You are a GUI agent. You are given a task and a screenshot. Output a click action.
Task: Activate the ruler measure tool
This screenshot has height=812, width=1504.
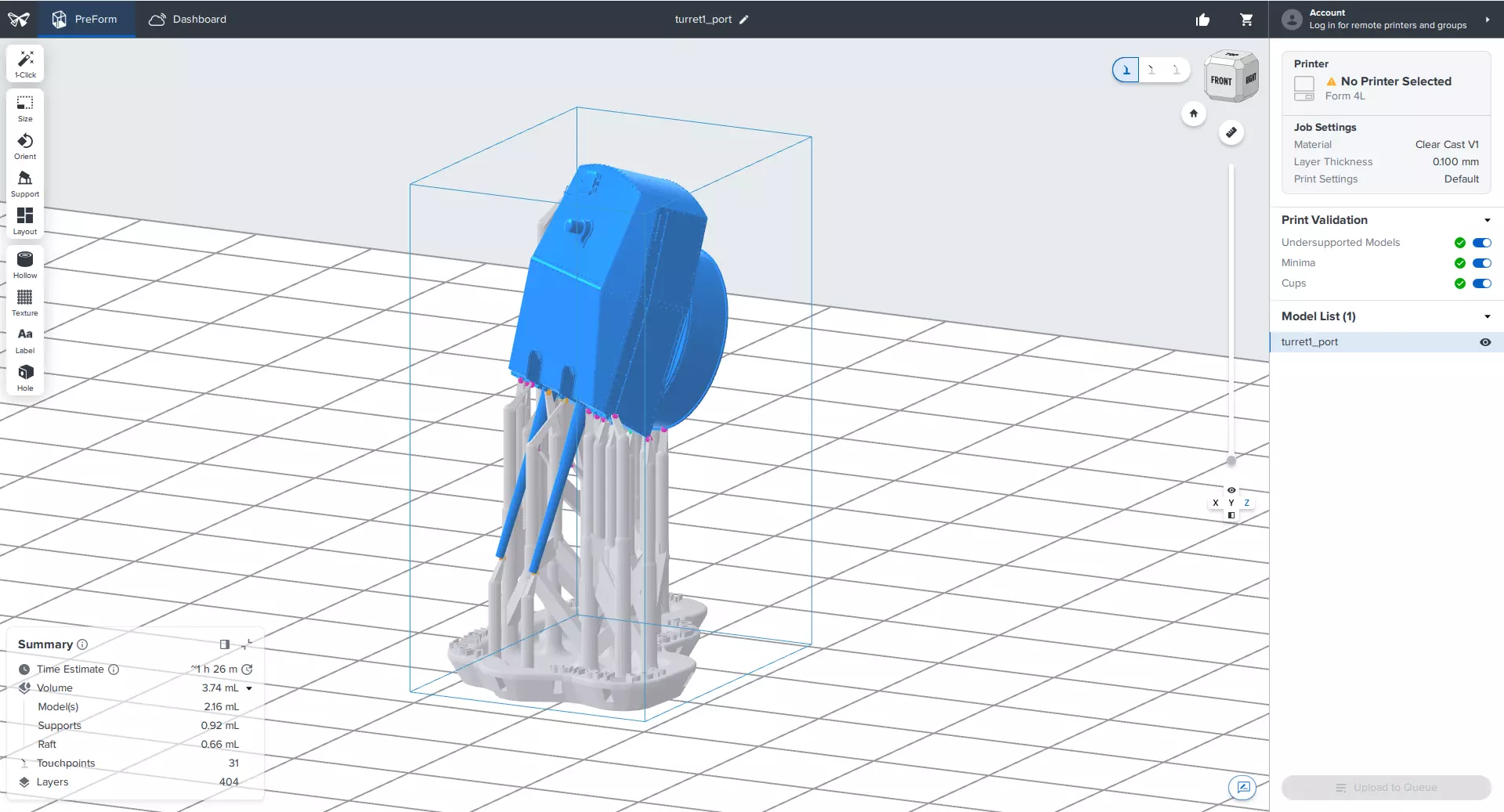(x=1231, y=132)
